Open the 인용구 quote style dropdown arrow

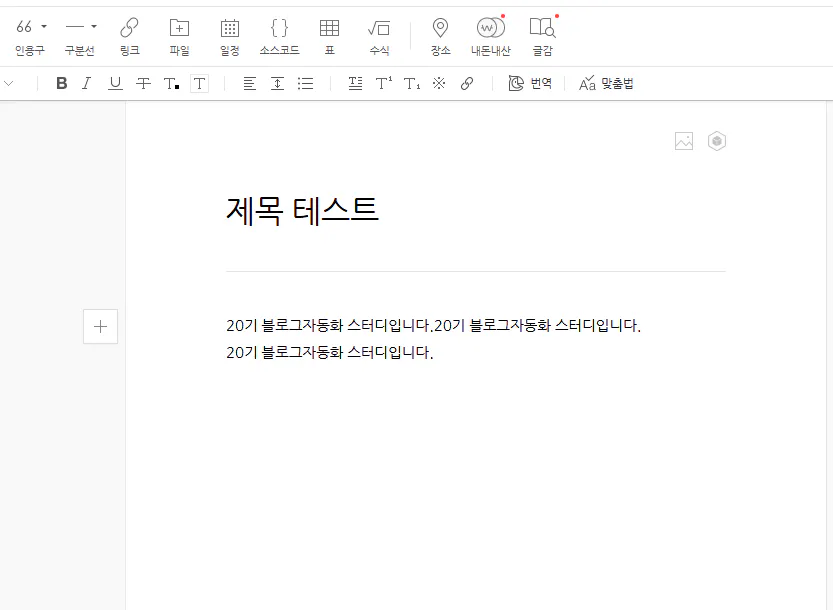44,27
